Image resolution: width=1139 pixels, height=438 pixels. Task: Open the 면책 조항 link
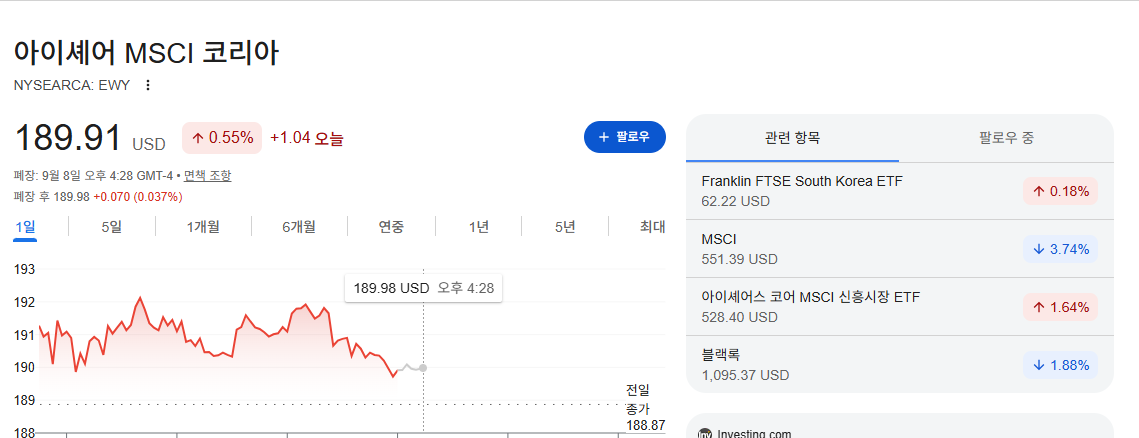tap(208, 176)
